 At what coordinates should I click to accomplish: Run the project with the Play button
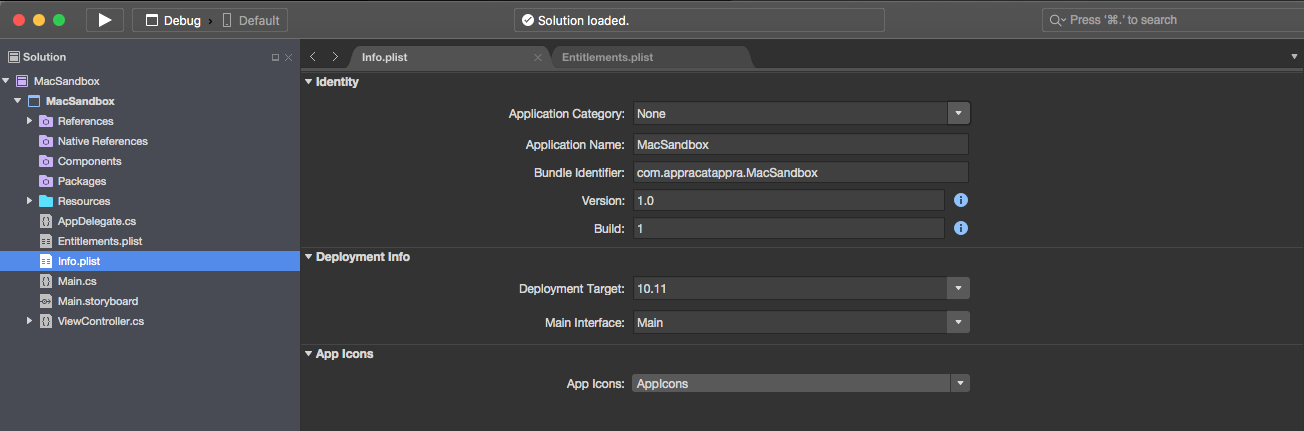[x=105, y=20]
